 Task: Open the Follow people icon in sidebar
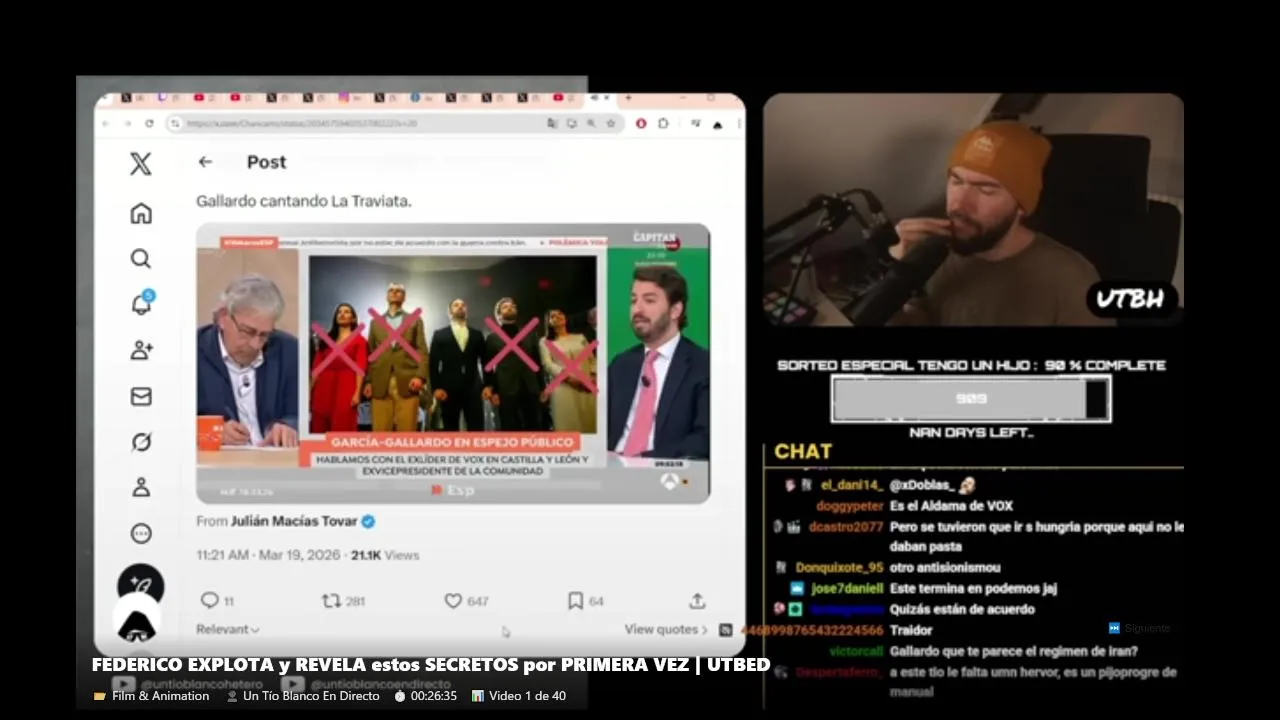click(141, 350)
